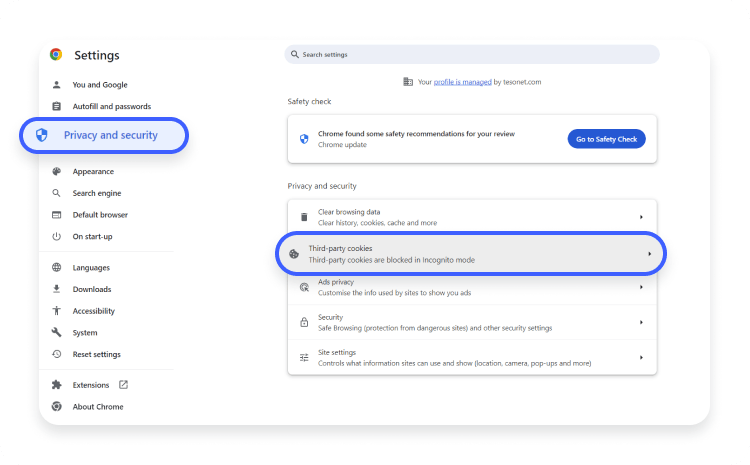Click the System wrench icon
The image size is (750, 465).
point(56,332)
